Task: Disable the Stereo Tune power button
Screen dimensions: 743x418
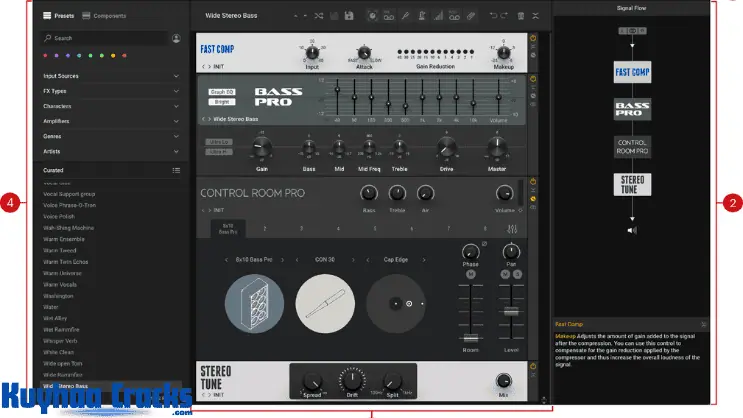Action: coord(533,368)
